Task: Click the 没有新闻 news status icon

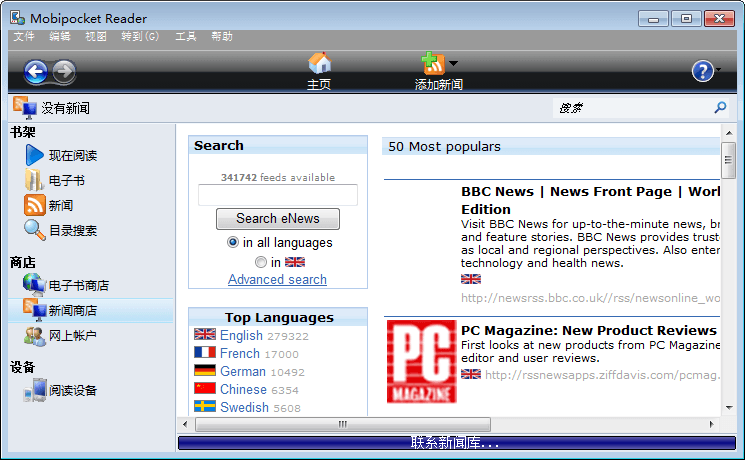Action: point(25,107)
